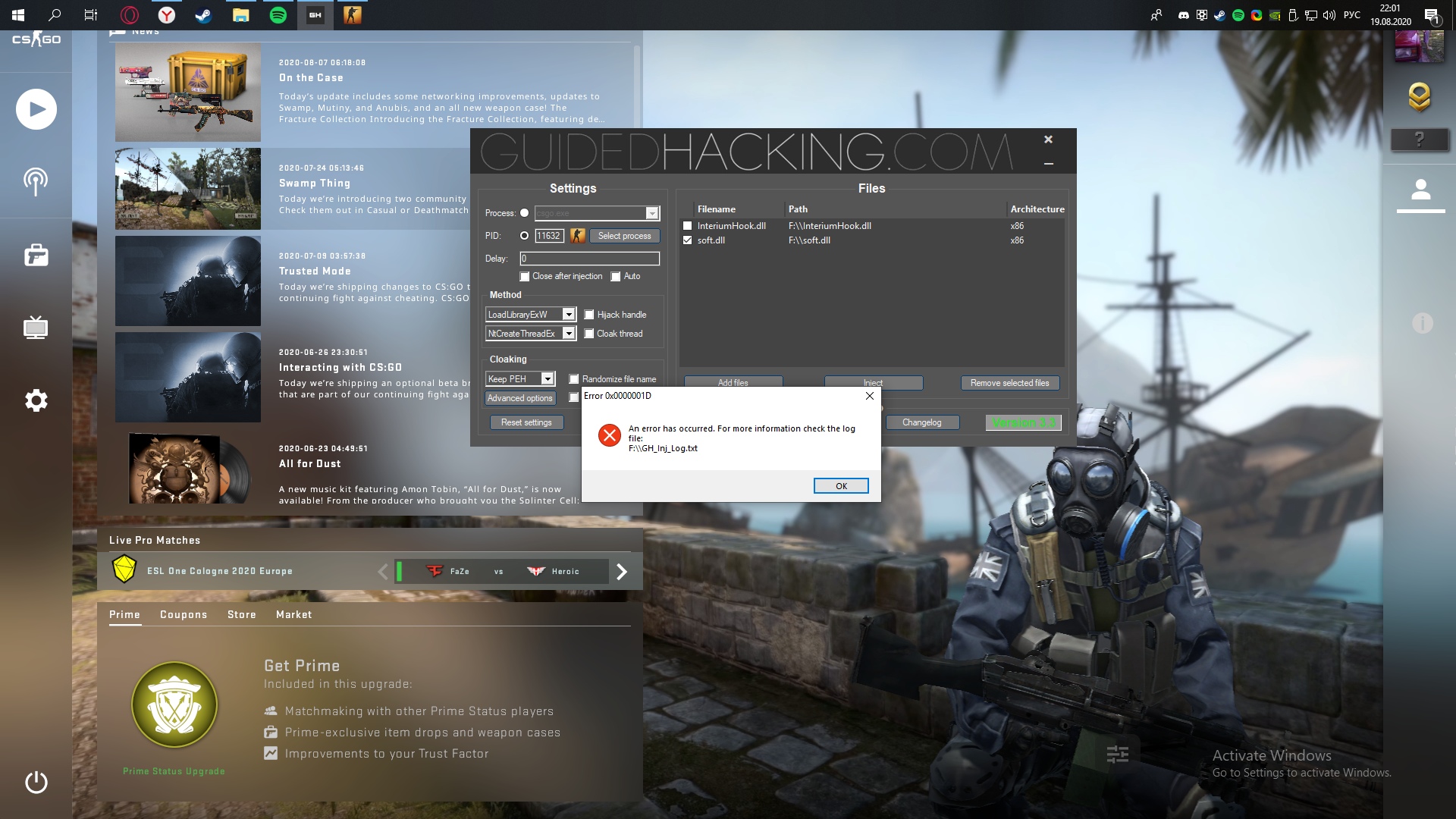Check the InteriumHook.dll file checkbox
Image resolution: width=1456 pixels, height=819 pixels.
(688, 226)
